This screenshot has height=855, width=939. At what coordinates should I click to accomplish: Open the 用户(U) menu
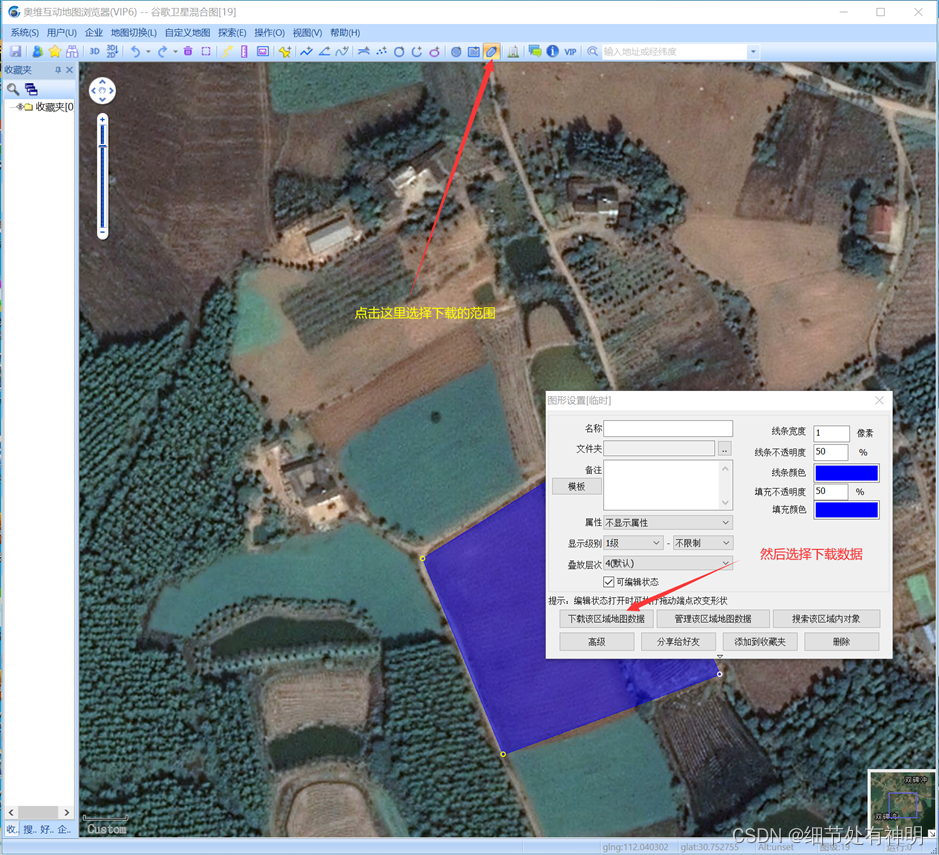pos(62,33)
